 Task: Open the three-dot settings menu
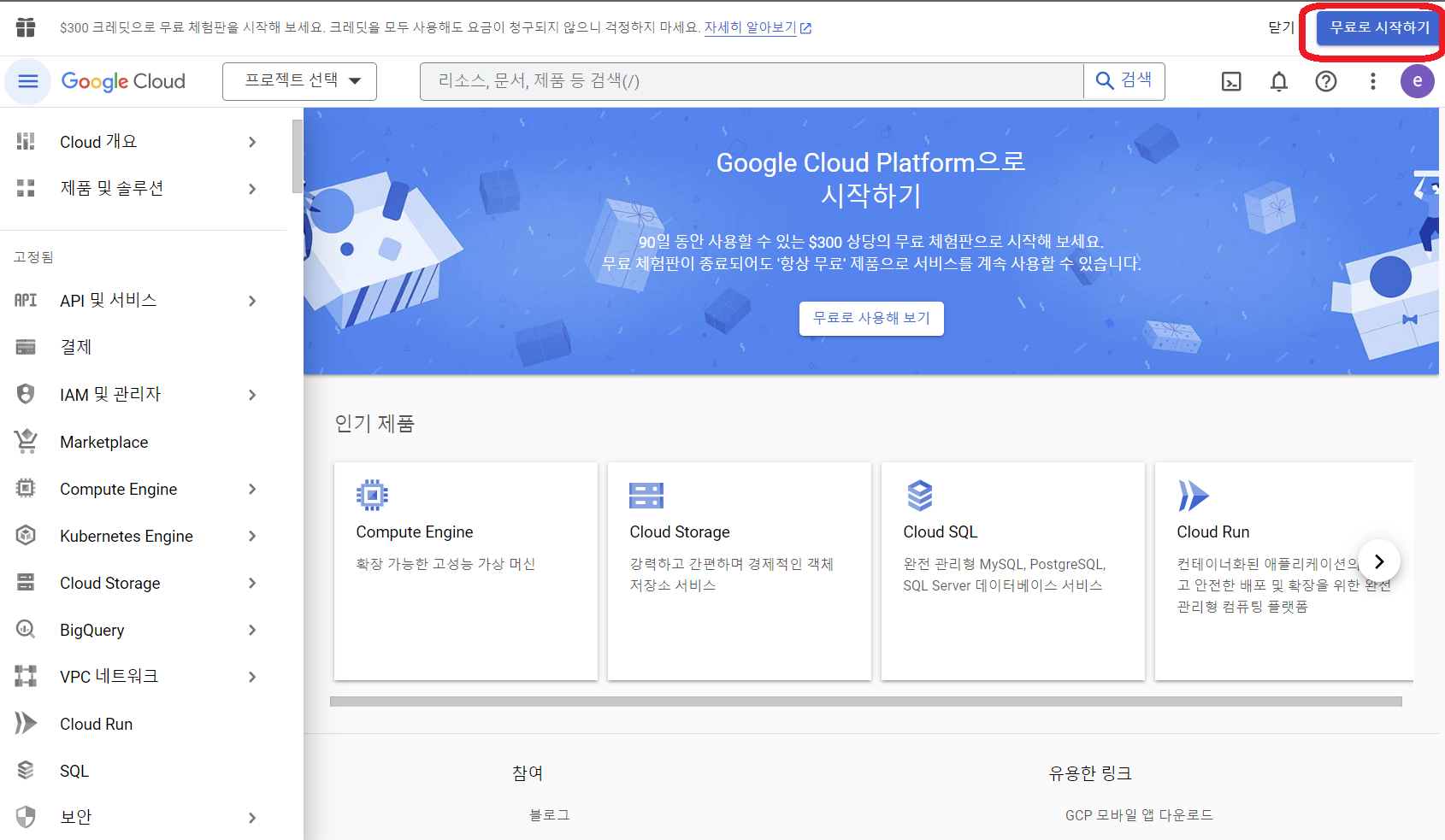(x=1373, y=81)
